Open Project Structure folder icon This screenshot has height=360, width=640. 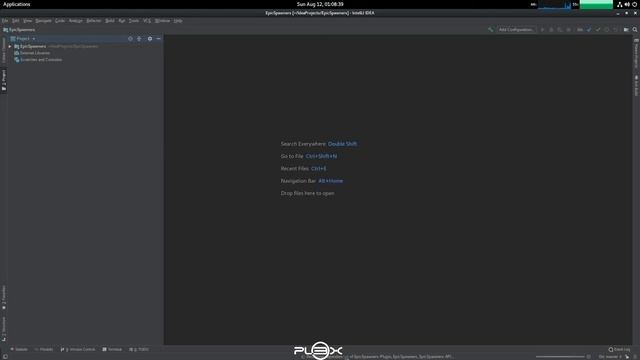[626, 30]
